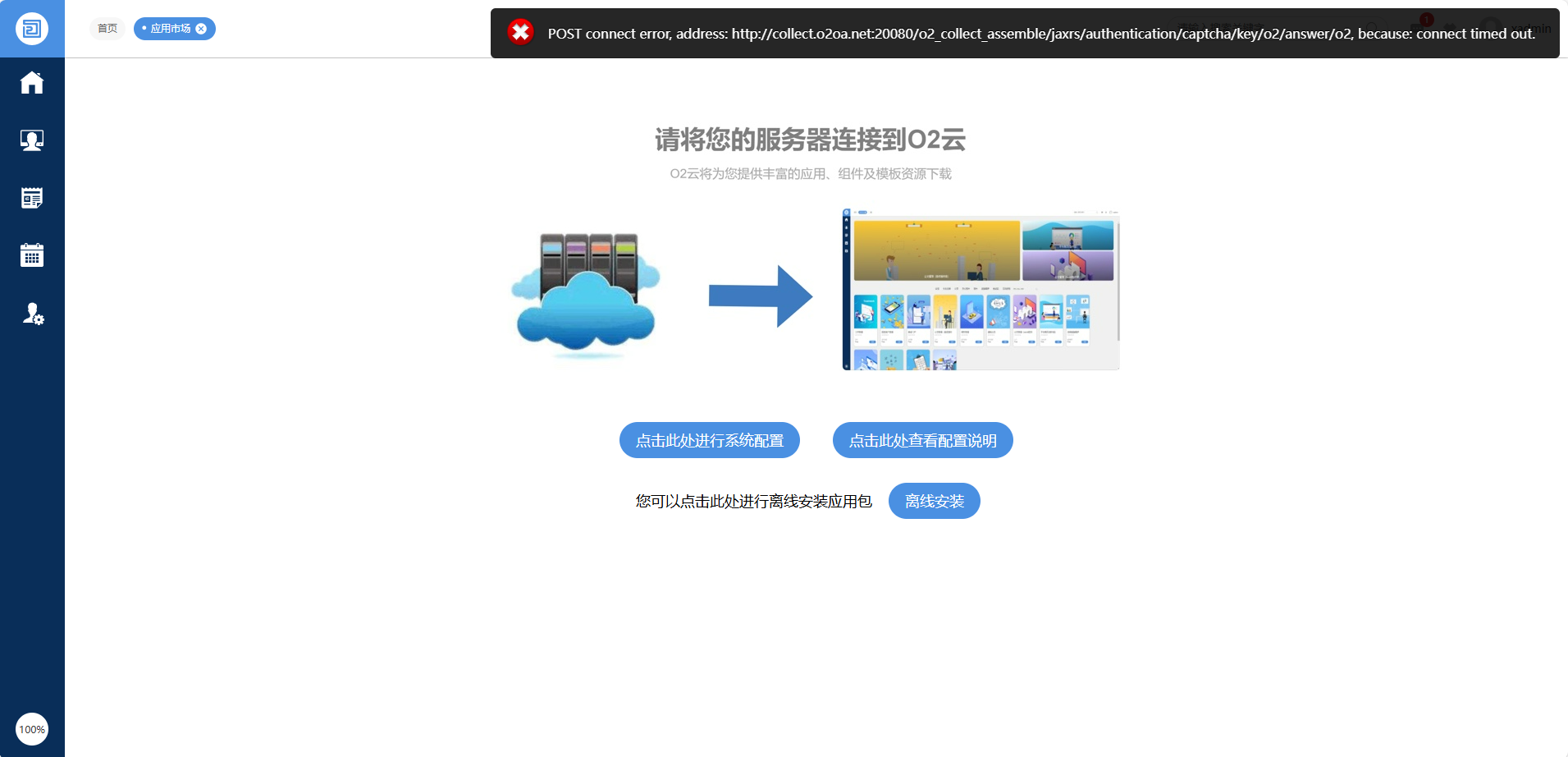The height and width of the screenshot is (757, 1568).
Task: Open the home icon in sidebar
Action: [32, 83]
